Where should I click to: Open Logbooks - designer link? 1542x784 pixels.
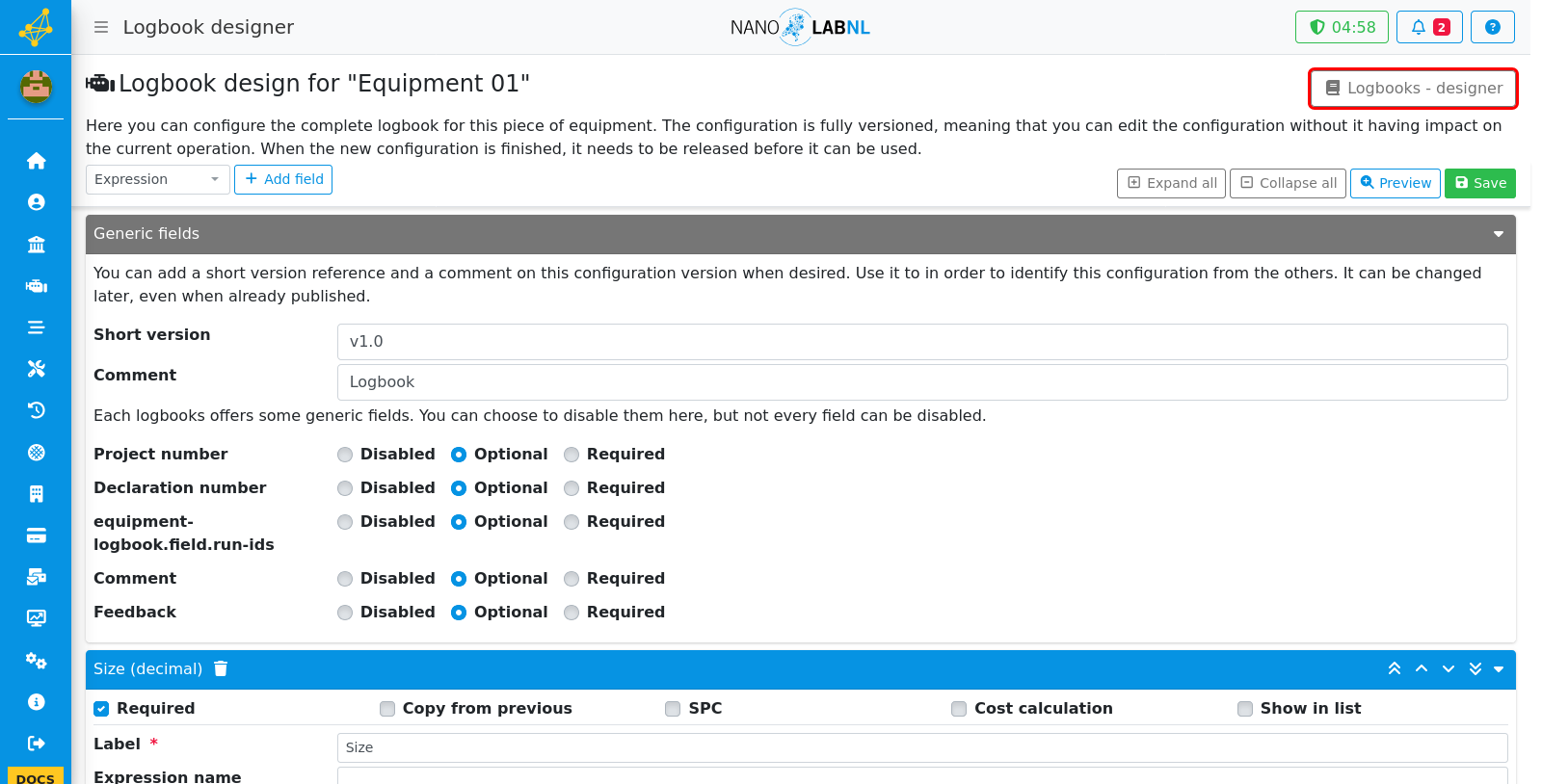tap(1413, 88)
